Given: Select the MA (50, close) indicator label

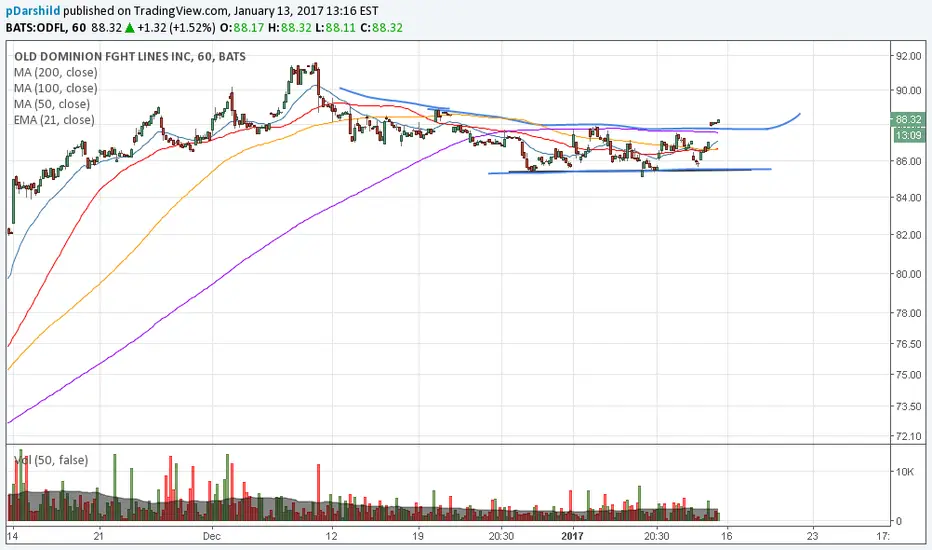Looking at the screenshot, I should [52, 104].
